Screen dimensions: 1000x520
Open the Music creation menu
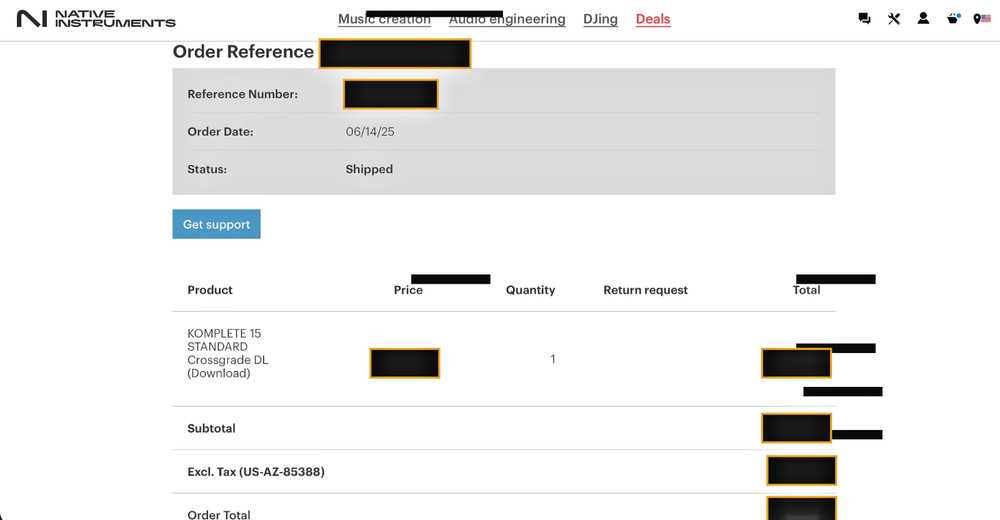tap(384, 20)
